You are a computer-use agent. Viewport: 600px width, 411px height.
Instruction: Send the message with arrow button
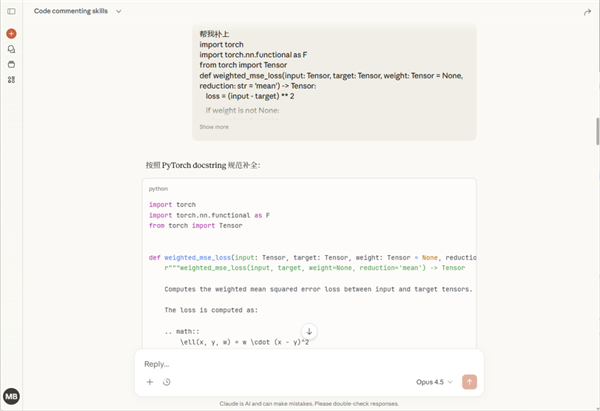click(x=469, y=382)
